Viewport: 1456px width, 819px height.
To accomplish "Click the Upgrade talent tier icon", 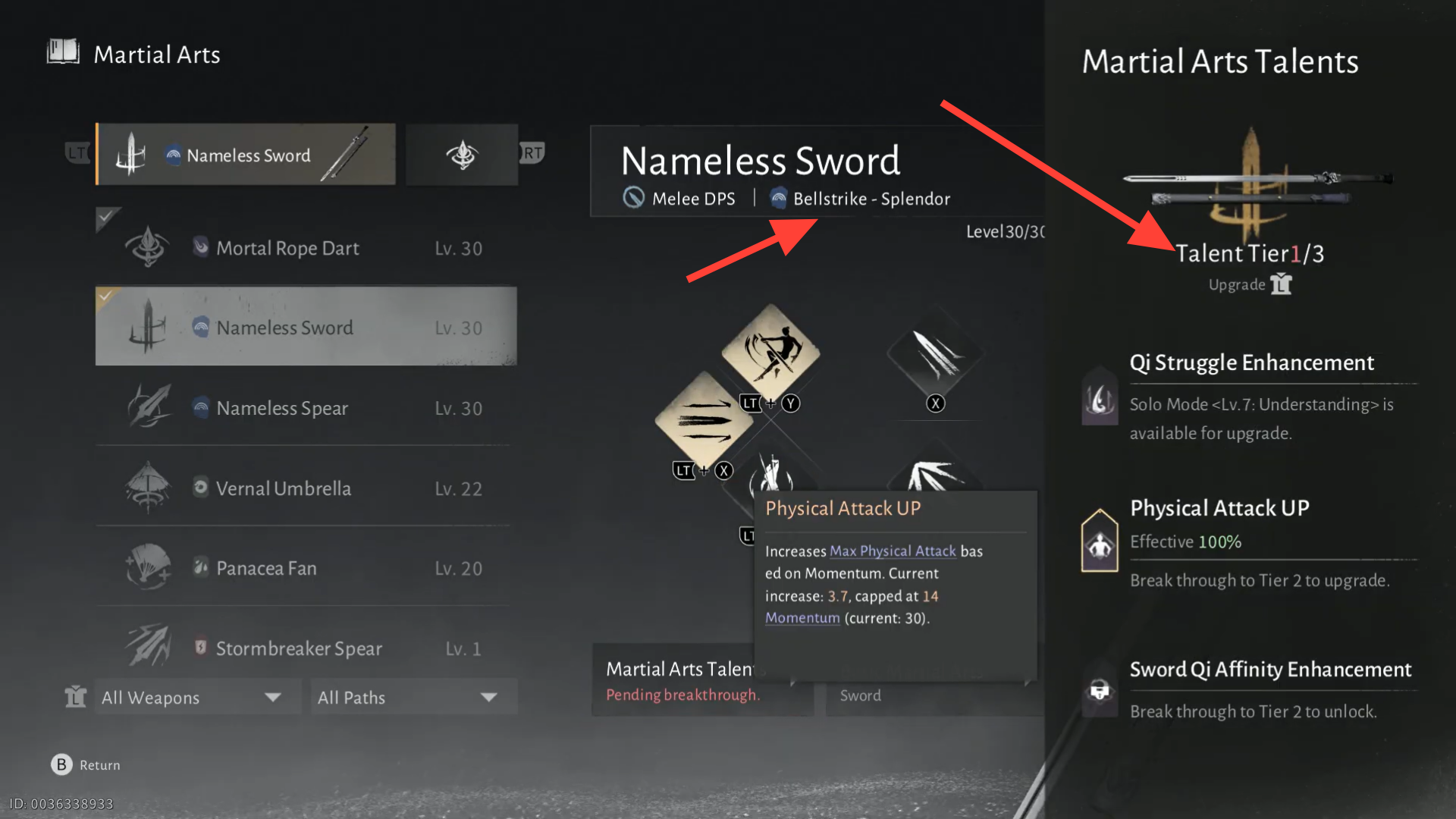I will tap(1281, 284).
